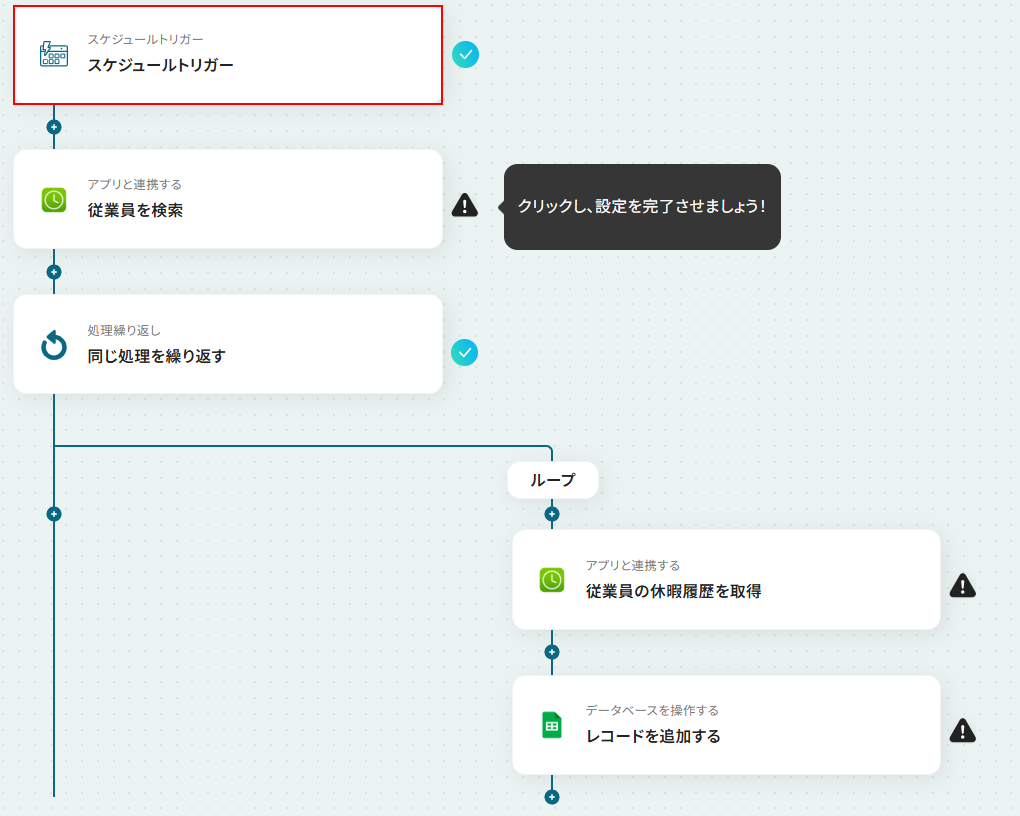Click the completed checkmark beside スケジュールトリガー
The height and width of the screenshot is (816, 1020).
[x=465, y=55]
